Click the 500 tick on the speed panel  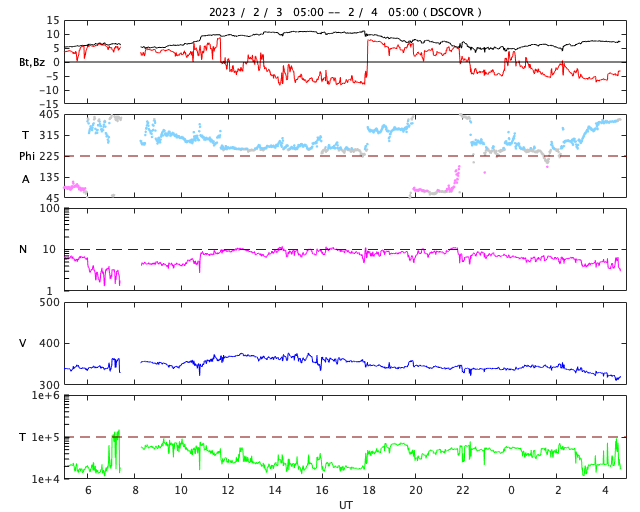[49, 303]
